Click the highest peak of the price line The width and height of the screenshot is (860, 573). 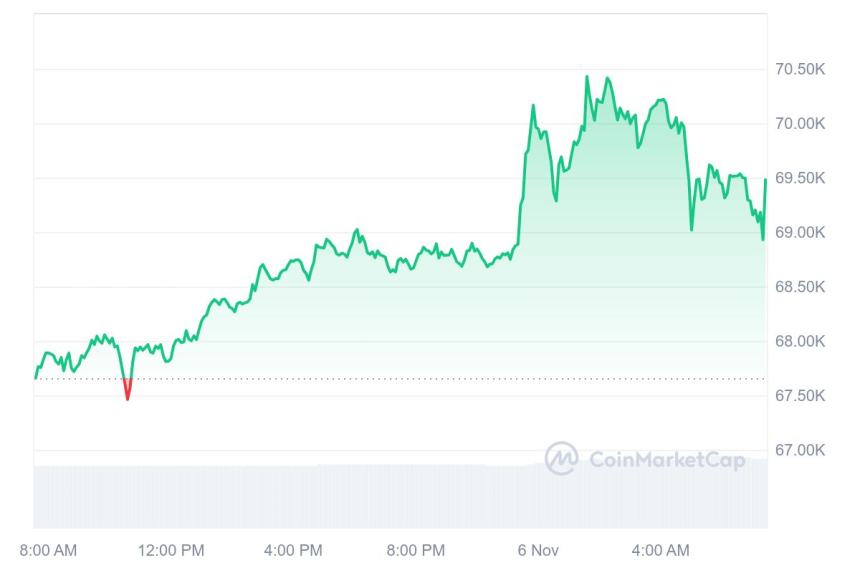pyautogui.click(x=587, y=77)
